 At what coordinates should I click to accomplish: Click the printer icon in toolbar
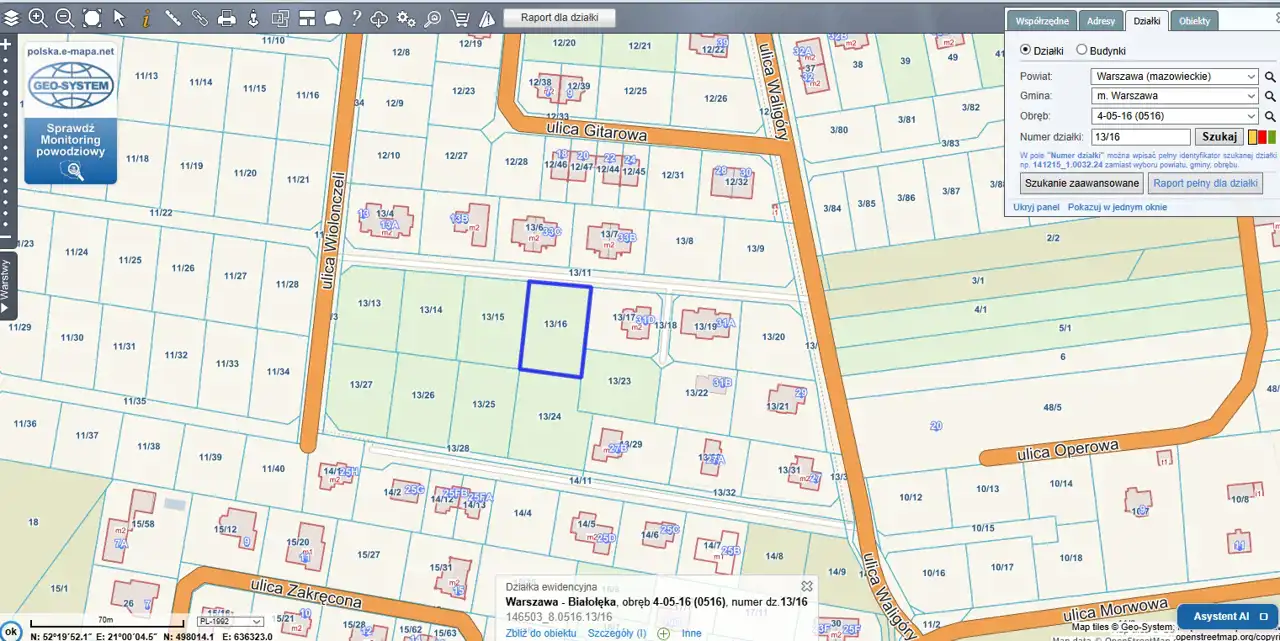click(227, 18)
